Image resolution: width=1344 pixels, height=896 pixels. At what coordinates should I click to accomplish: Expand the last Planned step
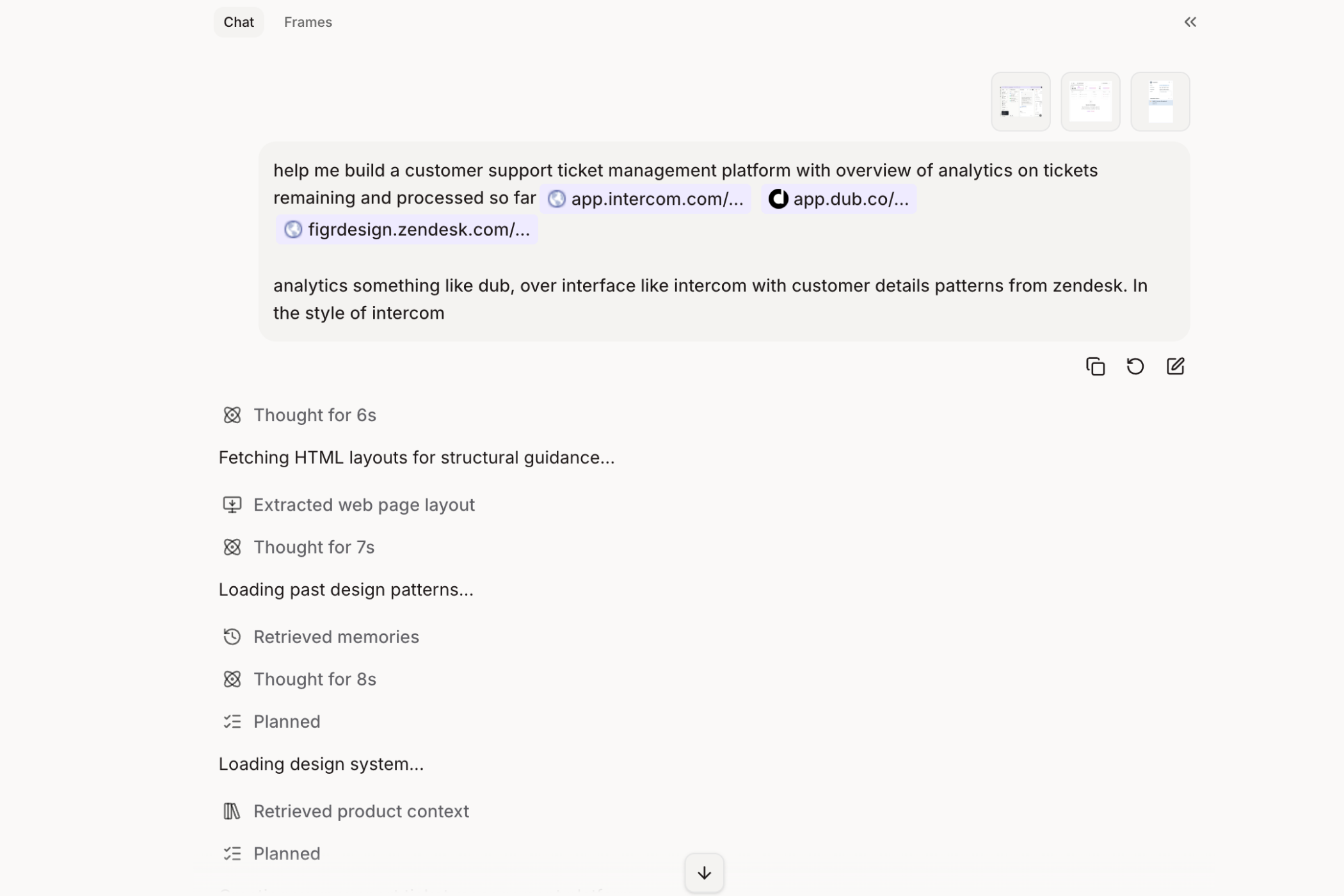click(x=286, y=853)
